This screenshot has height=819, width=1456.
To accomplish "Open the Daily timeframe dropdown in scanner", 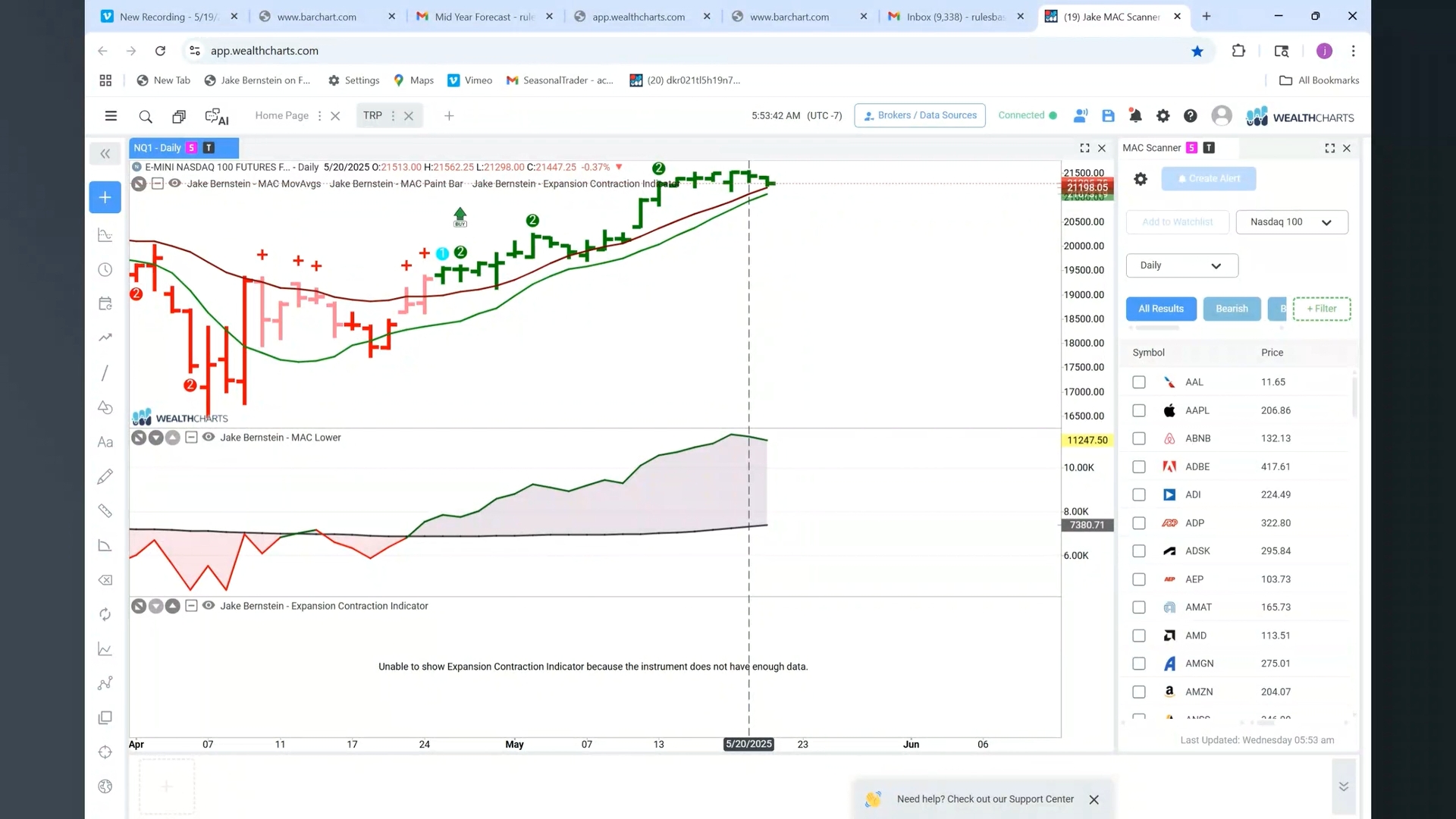I will [x=1181, y=265].
